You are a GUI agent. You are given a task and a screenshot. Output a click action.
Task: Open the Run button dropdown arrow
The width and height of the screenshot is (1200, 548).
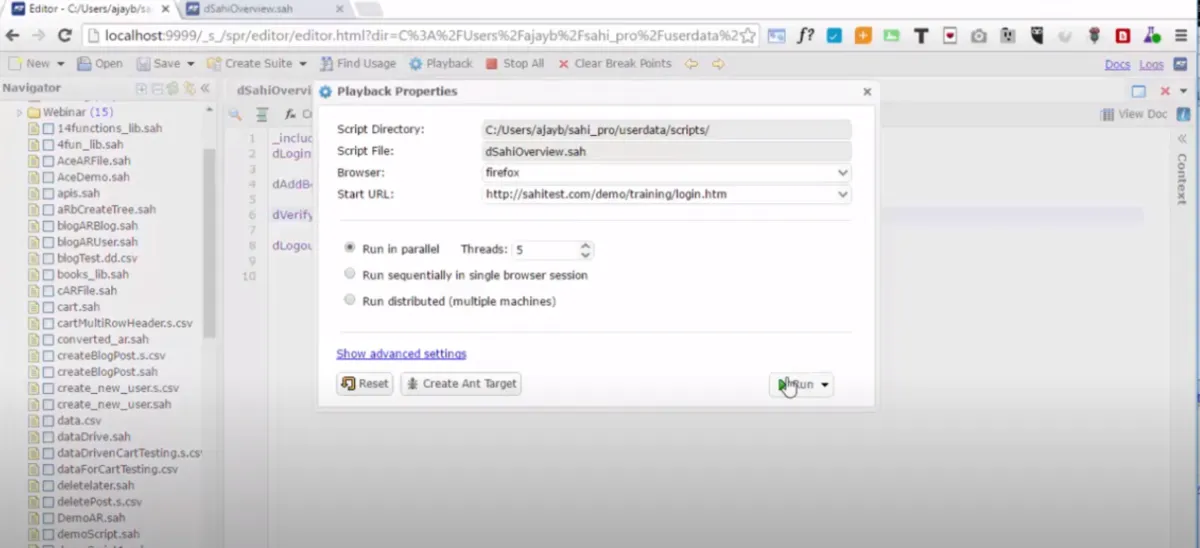[826, 385]
